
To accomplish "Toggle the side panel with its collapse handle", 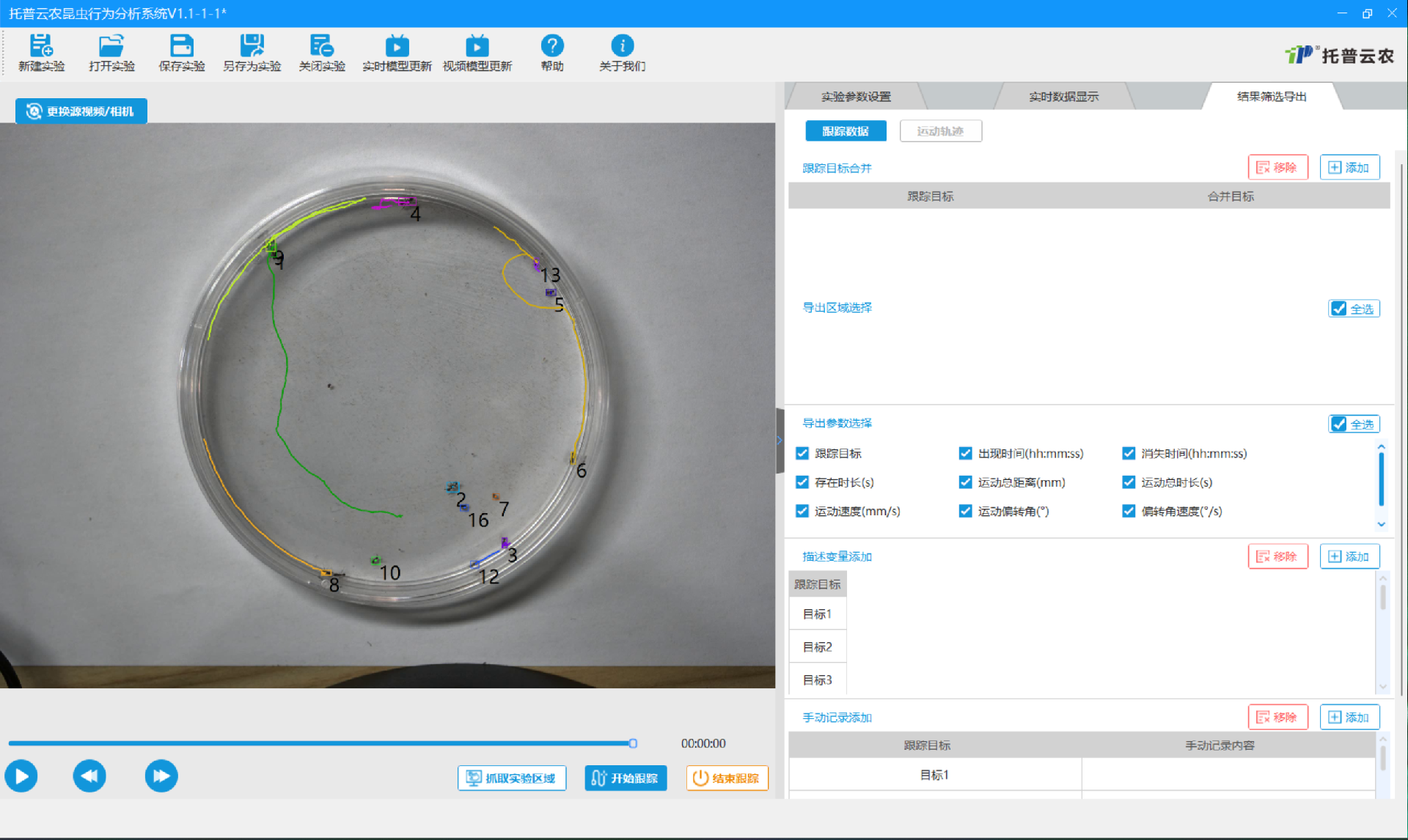I will click(780, 441).
